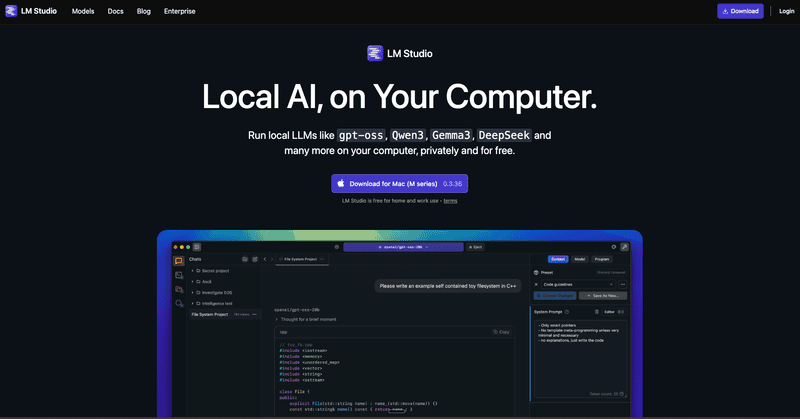Open the Models page from the navbar

pos(83,11)
